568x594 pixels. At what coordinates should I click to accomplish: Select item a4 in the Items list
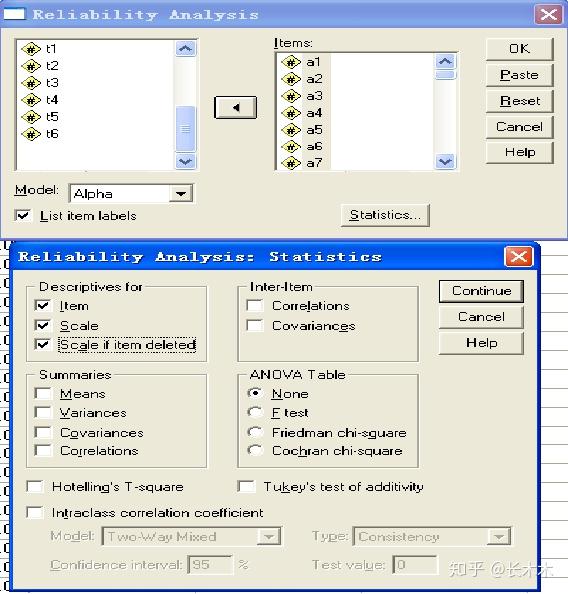pyautogui.click(x=302, y=113)
